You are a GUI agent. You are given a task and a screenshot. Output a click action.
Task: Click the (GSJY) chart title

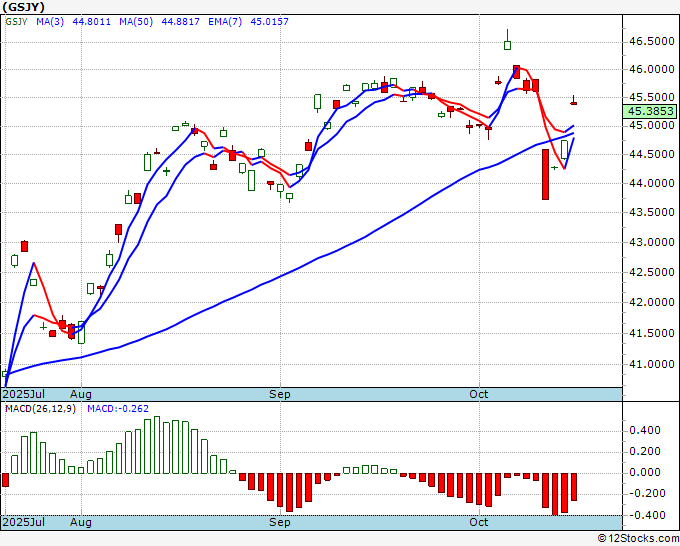point(23,7)
